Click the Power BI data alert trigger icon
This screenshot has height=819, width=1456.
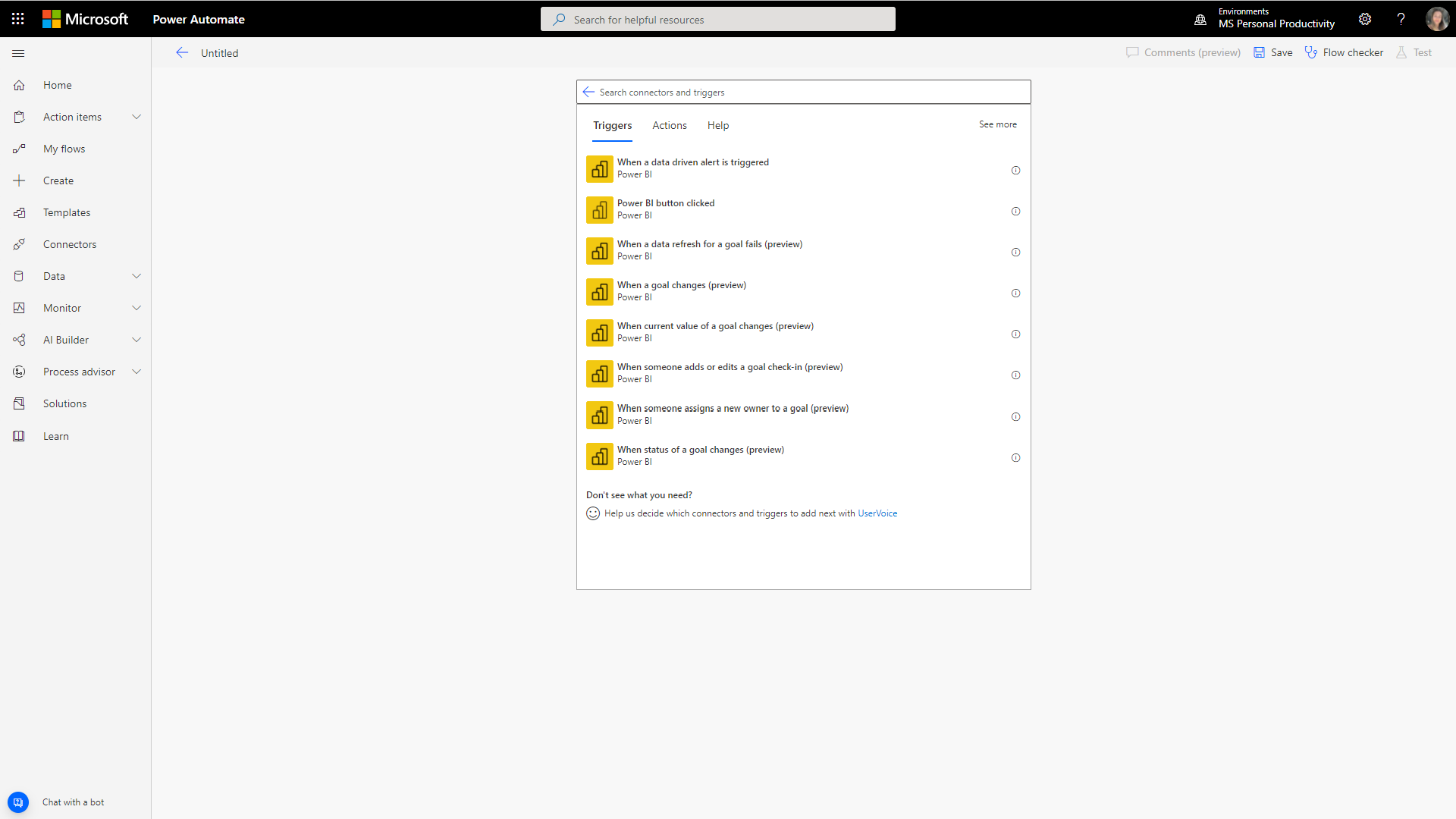598,169
